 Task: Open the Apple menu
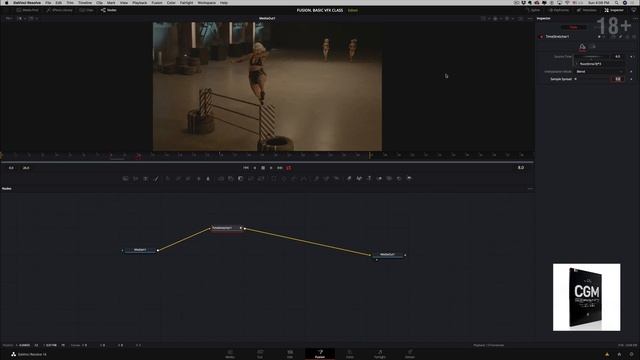pyautogui.click(x=6, y=2)
